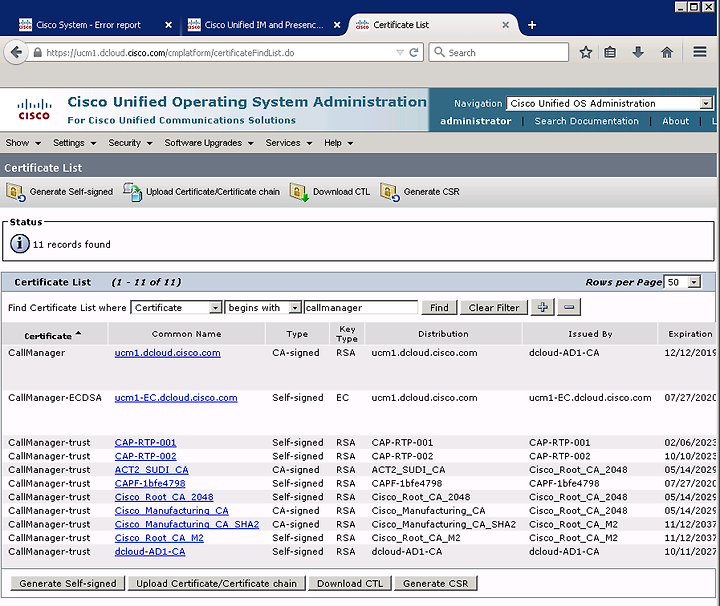Open a new browser tab with plus
720x606 pixels.
pos(532,25)
